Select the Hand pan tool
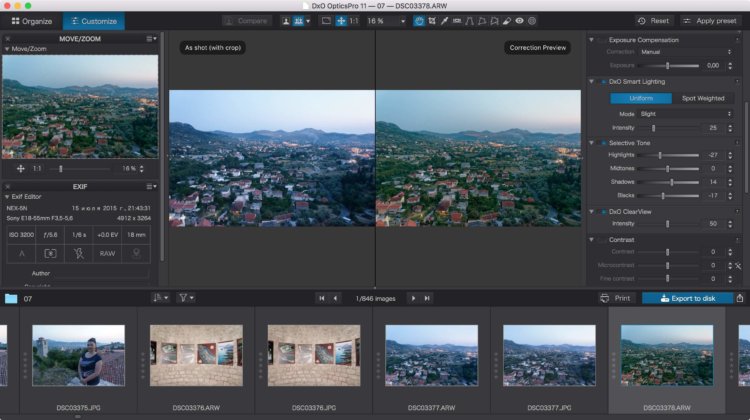The width and height of the screenshot is (750, 420). (419, 21)
